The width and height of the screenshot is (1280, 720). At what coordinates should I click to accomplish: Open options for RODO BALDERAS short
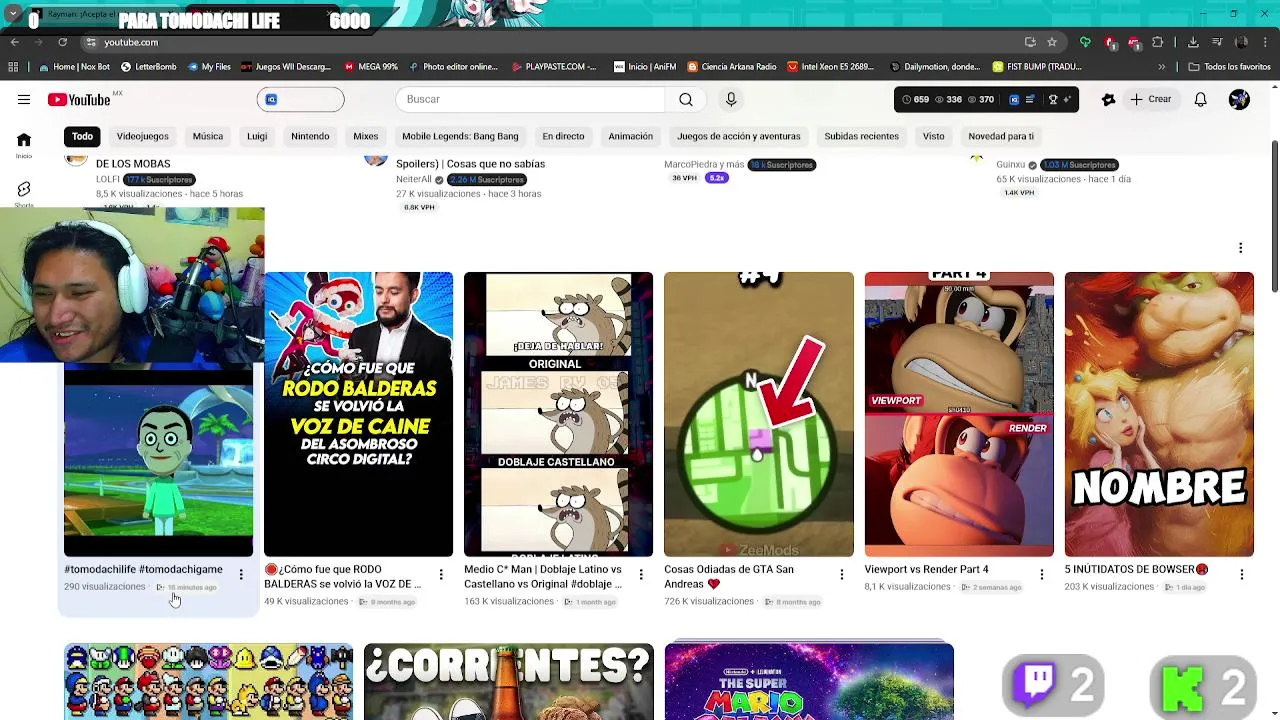coord(441,574)
